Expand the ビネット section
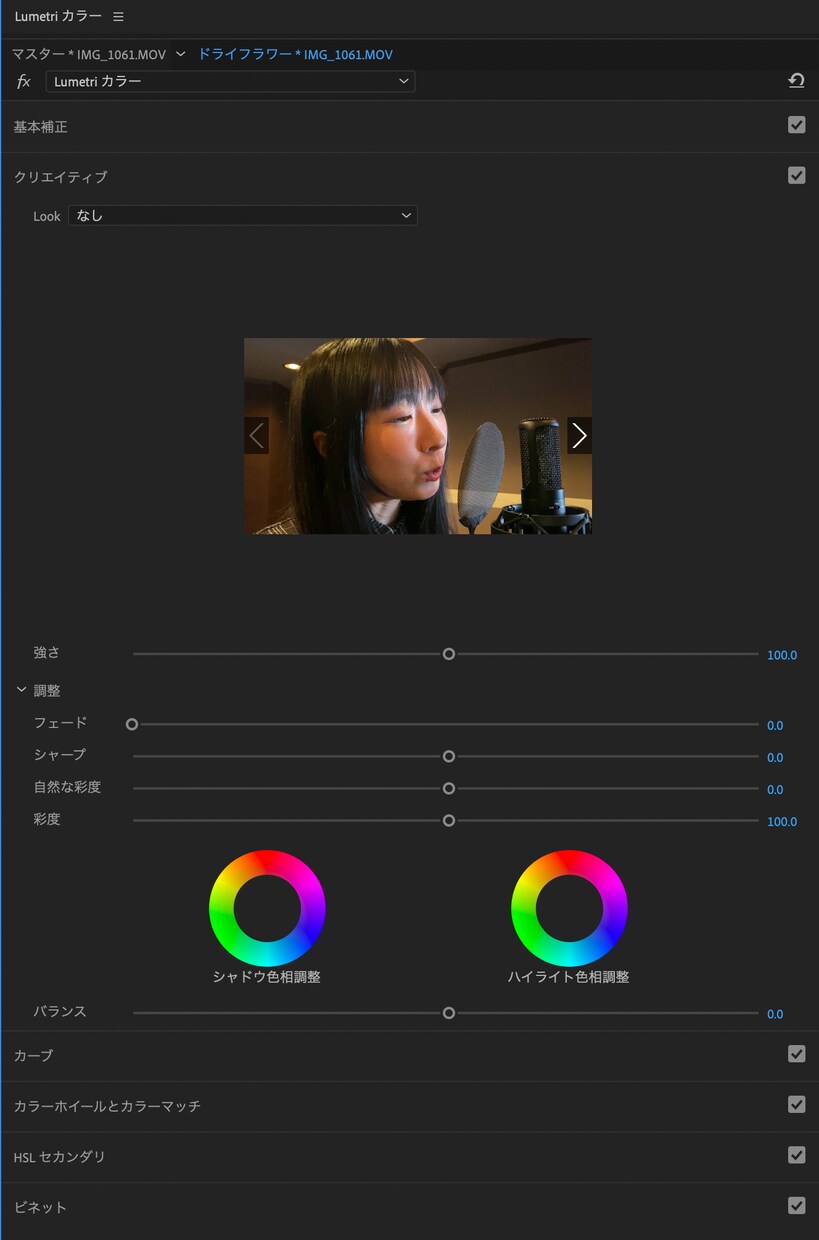 [40, 1207]
